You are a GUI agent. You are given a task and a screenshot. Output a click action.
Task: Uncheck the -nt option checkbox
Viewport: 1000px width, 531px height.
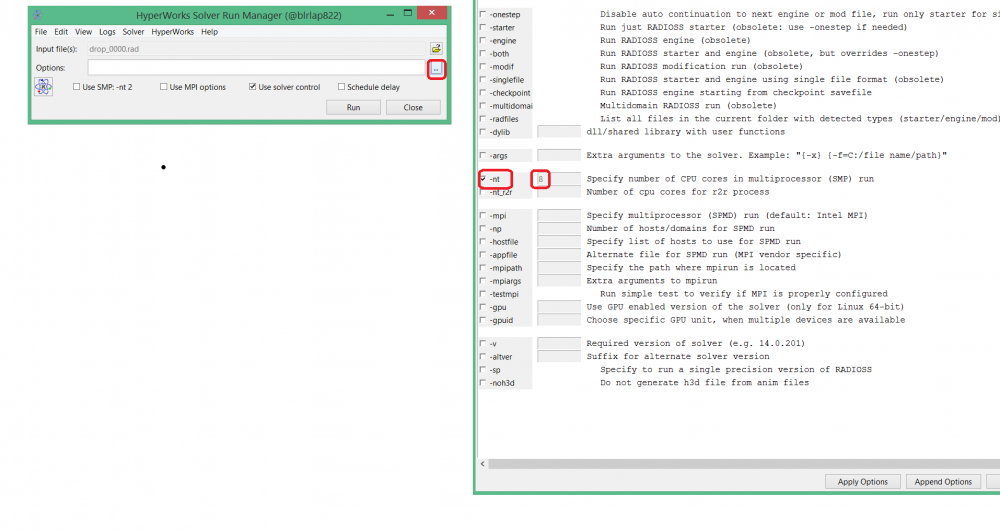[x=483, y=179]
